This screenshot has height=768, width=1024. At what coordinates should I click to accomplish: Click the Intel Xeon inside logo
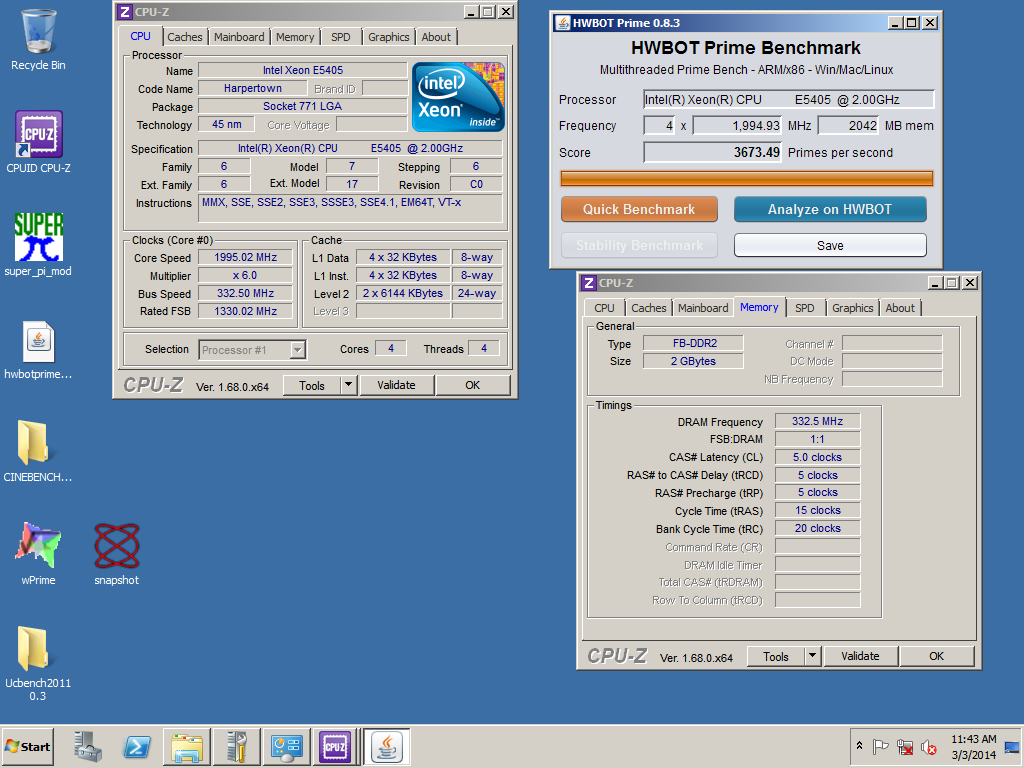(x=458, y=97)
